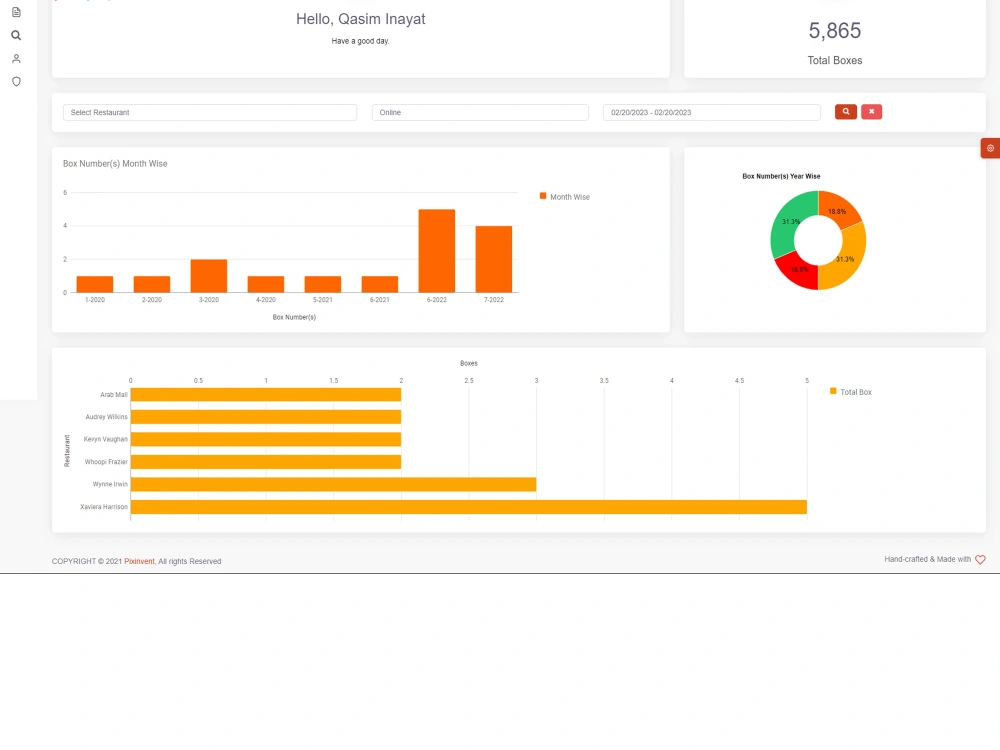Click the red donut chart segment
The image size is (1000, 750).
coord(795,272)
